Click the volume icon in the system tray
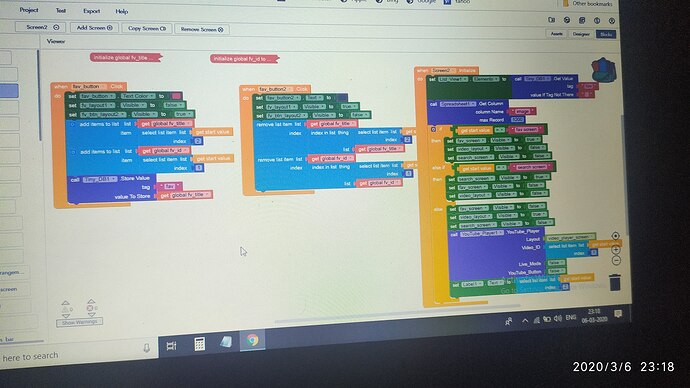The height and width of the screenshot is (388, 690). point(558,318)
